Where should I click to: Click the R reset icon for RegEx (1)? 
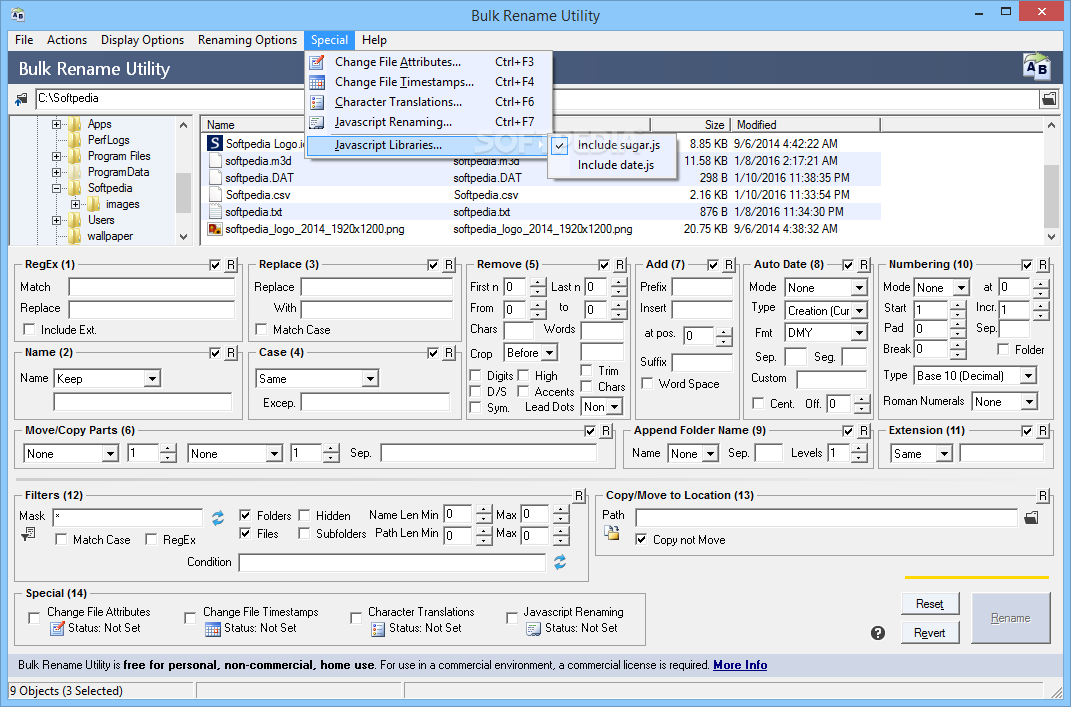231,265
